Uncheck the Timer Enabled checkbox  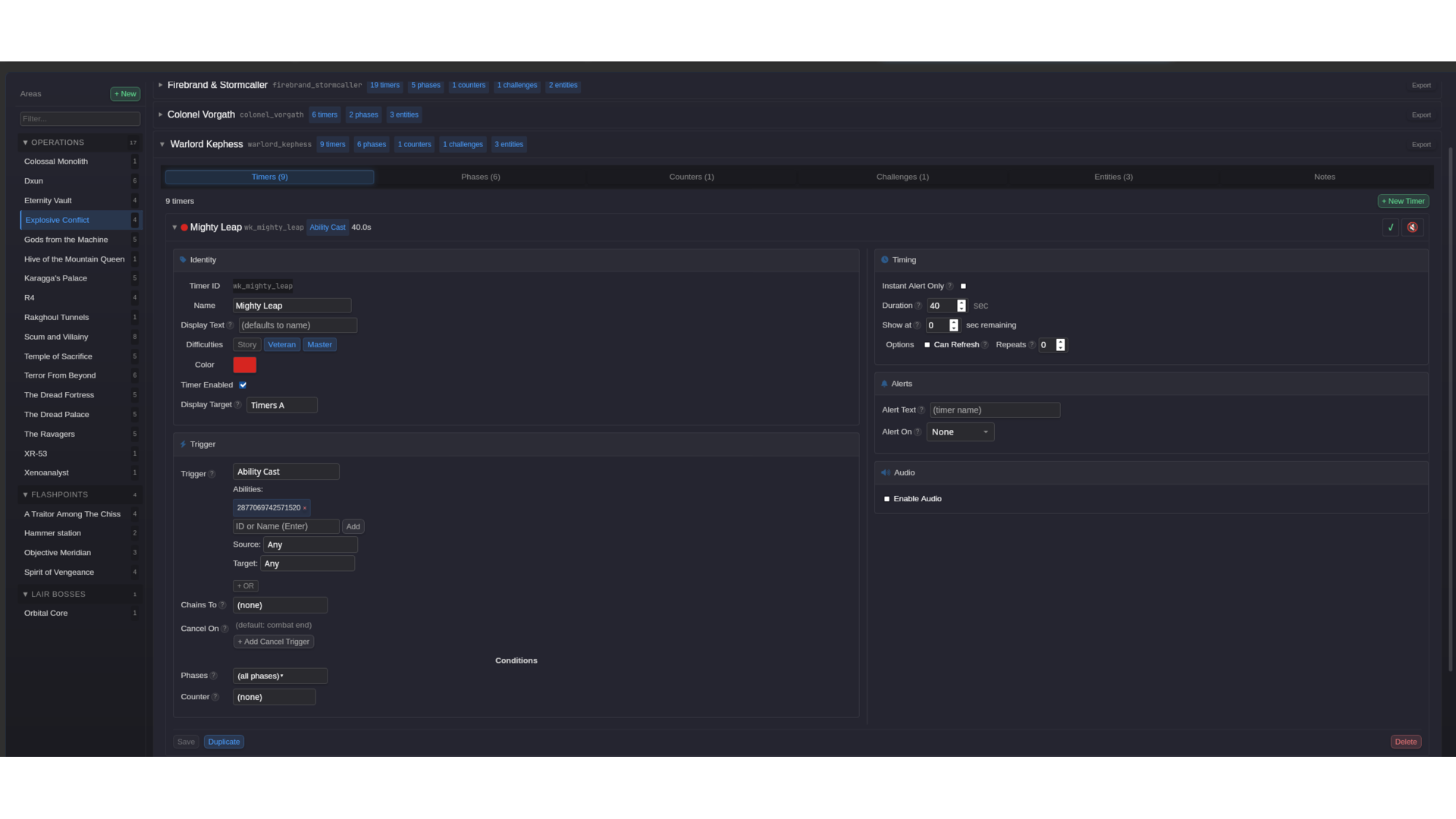coord(243,384)
